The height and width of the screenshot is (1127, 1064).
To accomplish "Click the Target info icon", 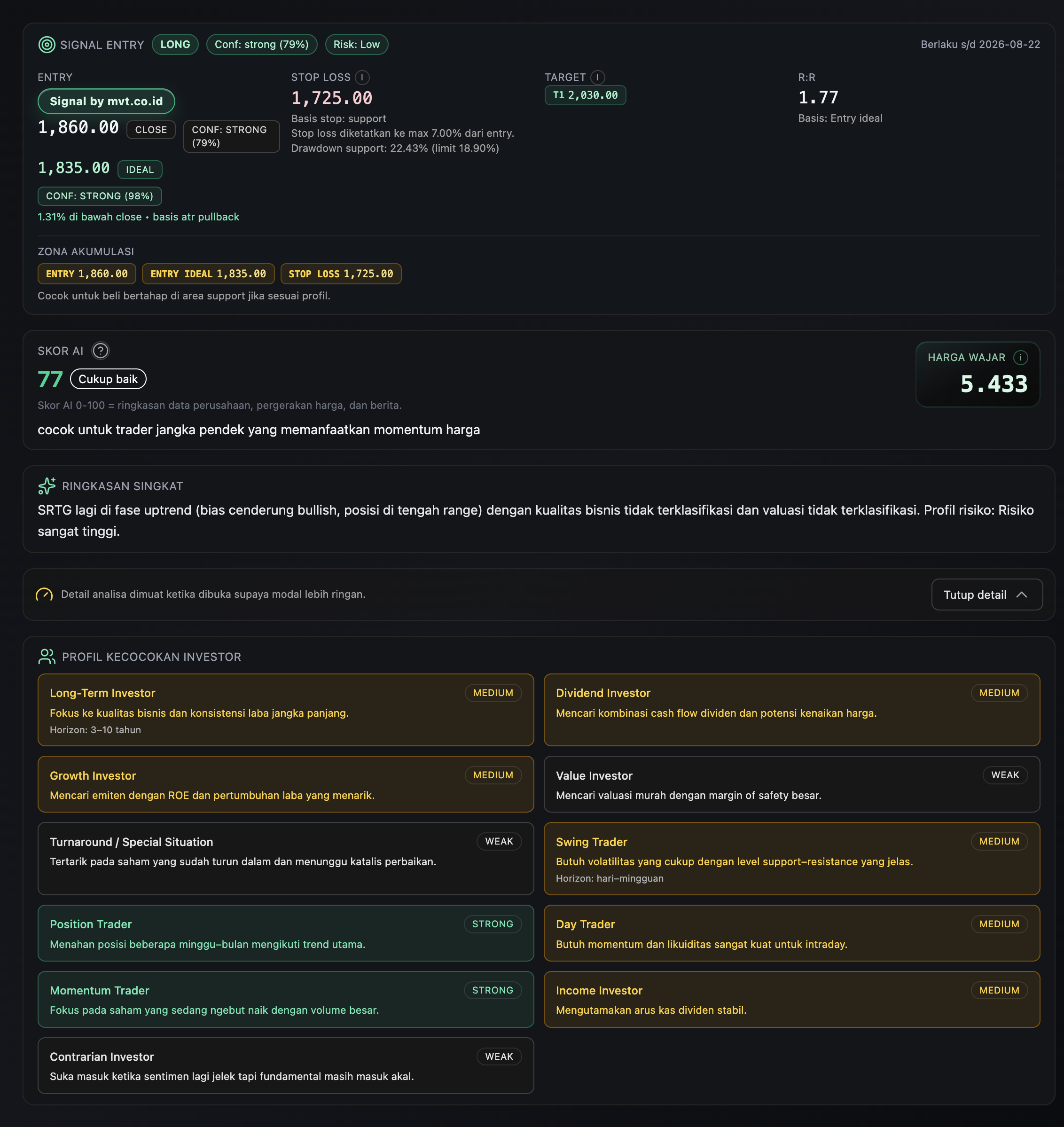I will tap(597, 77).
